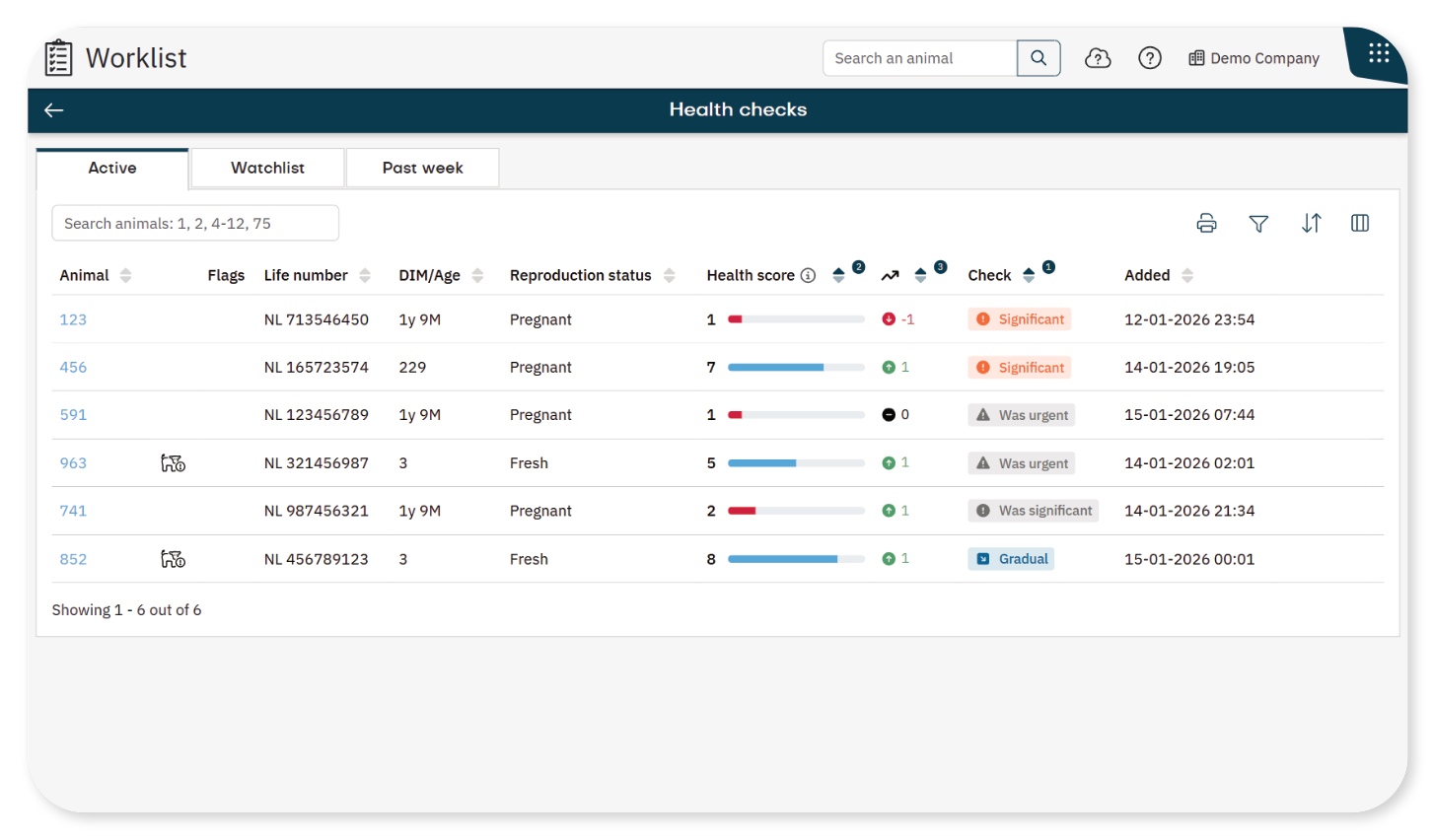Image resolution: width=1433 pixels, height=840 pixels.
Task: Open animal 963 link
Action: [73, 463]
